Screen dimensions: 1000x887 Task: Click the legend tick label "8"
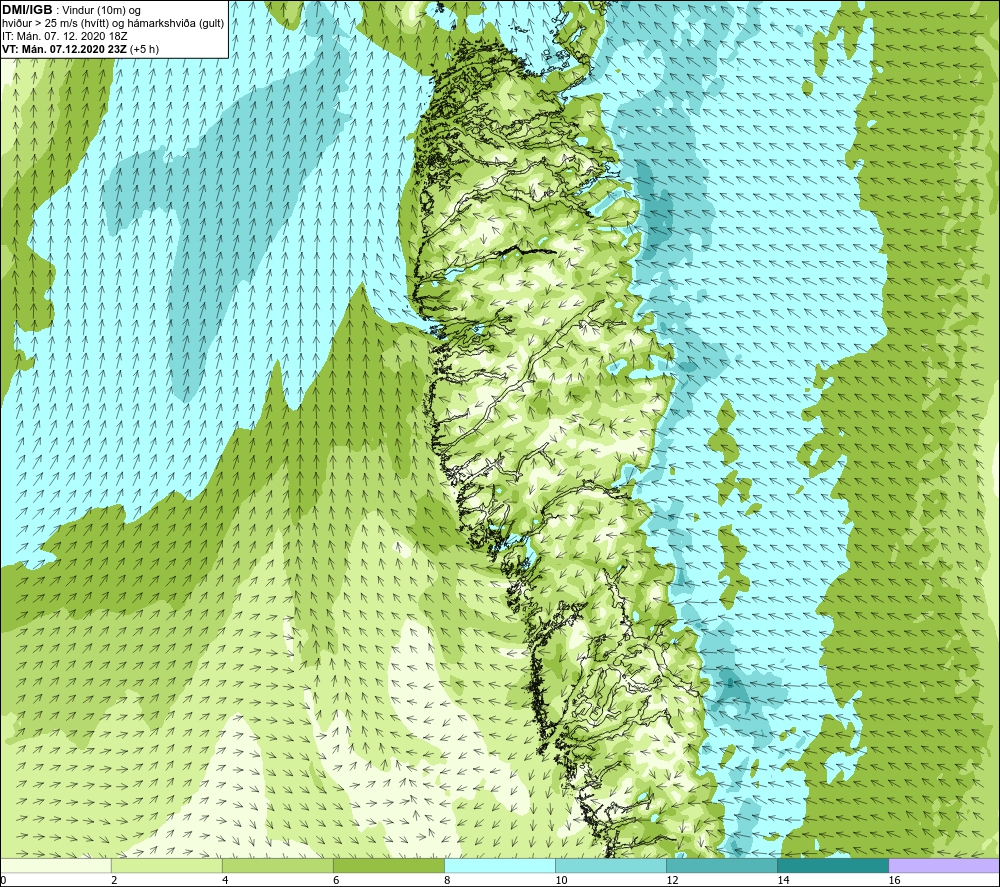pos(447,880)
